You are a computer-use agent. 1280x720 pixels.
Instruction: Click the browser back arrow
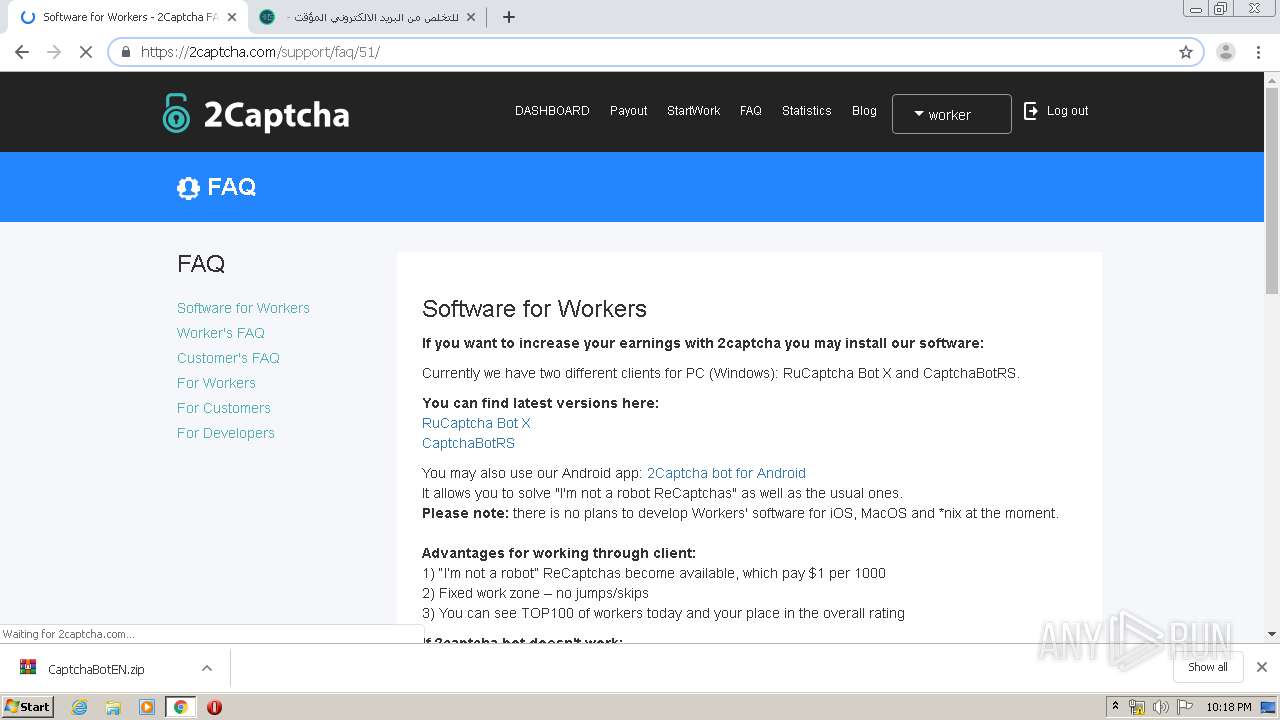click(x=22, y=52)
